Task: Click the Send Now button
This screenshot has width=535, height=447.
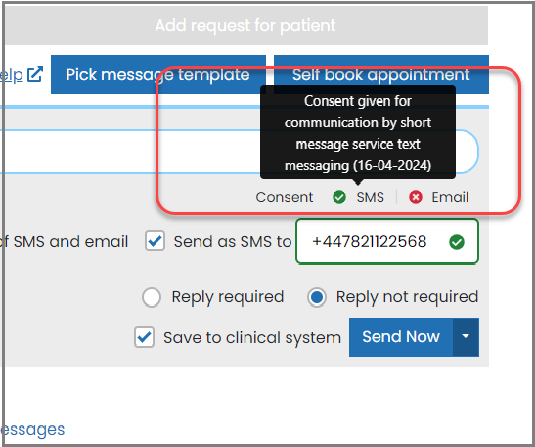Action: coord(401,337)
